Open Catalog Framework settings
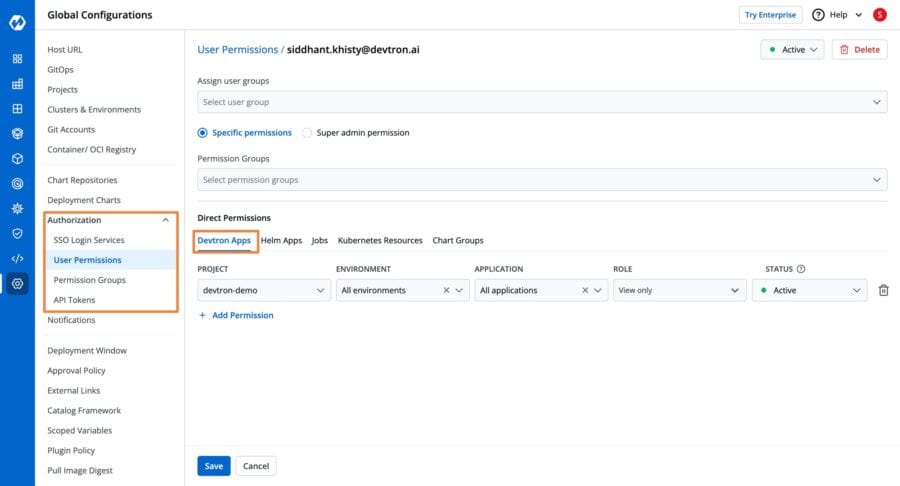 coord(84,411)
